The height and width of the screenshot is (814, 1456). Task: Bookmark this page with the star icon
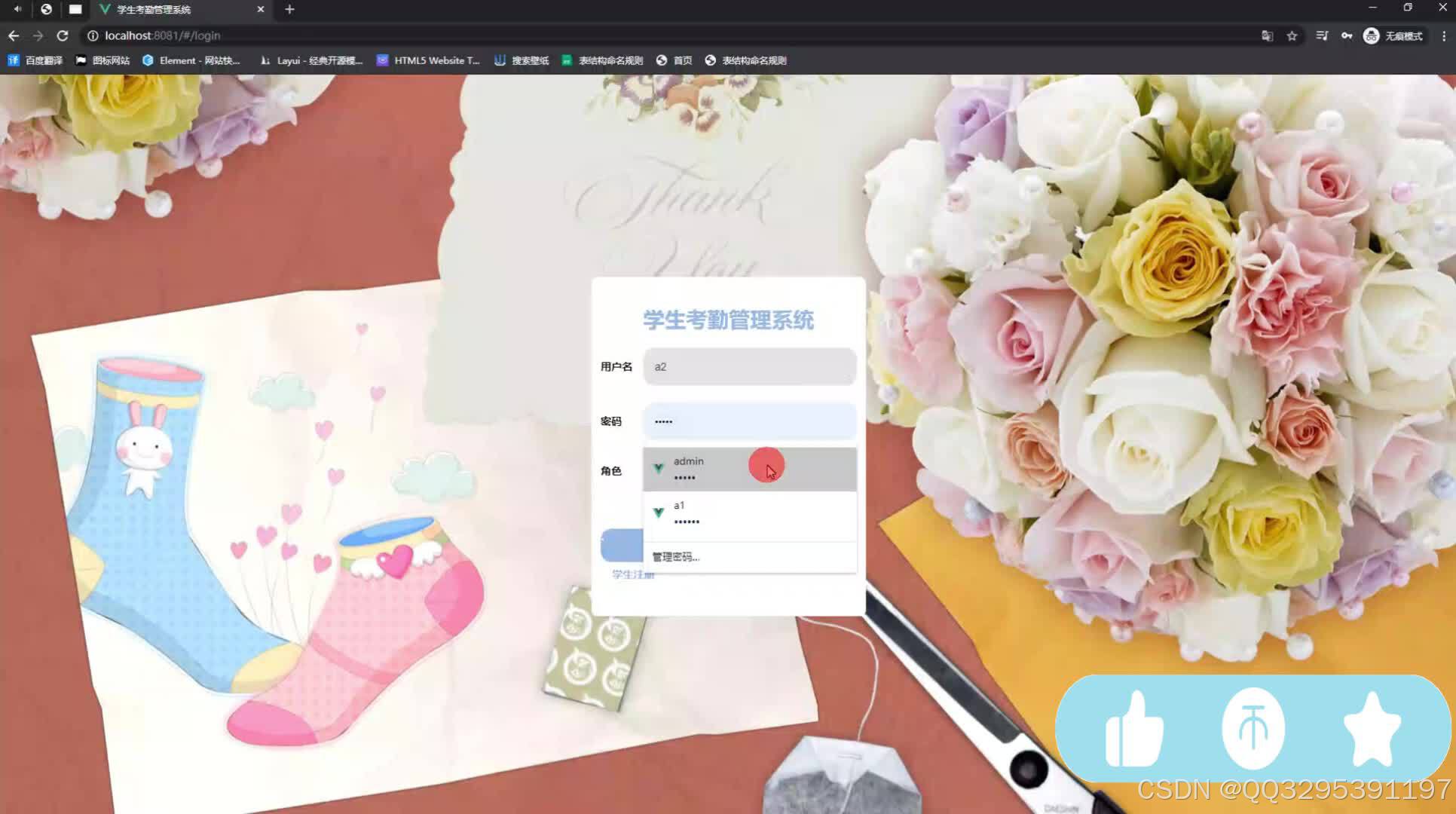1292,35
